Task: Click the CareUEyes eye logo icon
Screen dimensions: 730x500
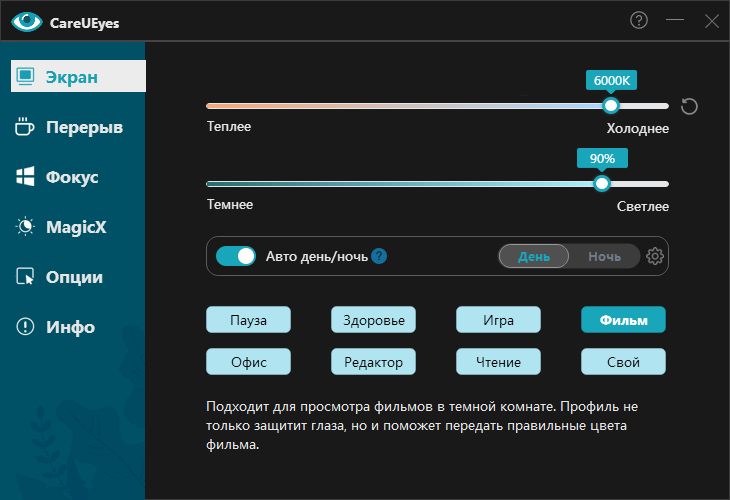Action: [x=24, y=20]
